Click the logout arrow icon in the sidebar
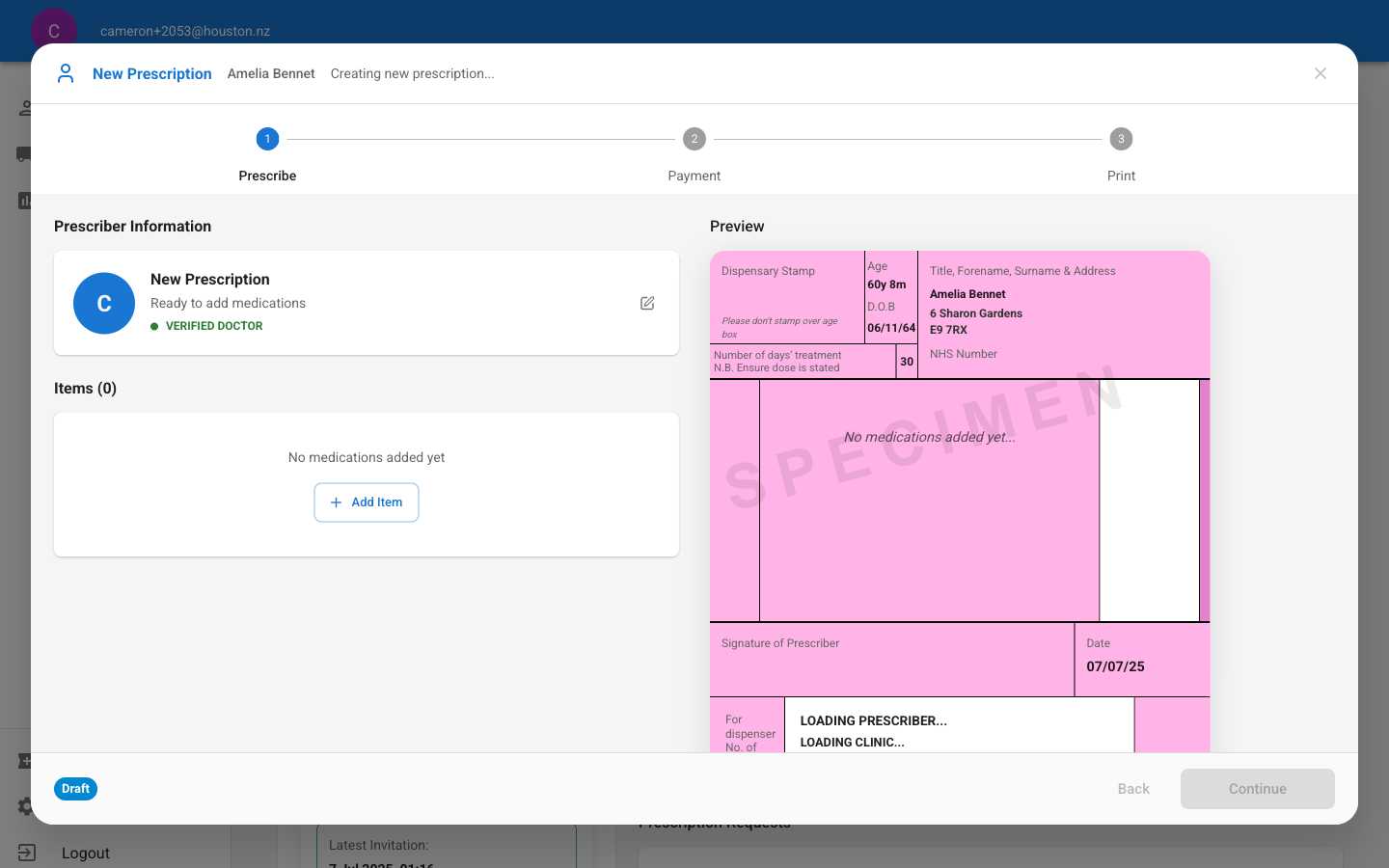 [x=26, y=853]
